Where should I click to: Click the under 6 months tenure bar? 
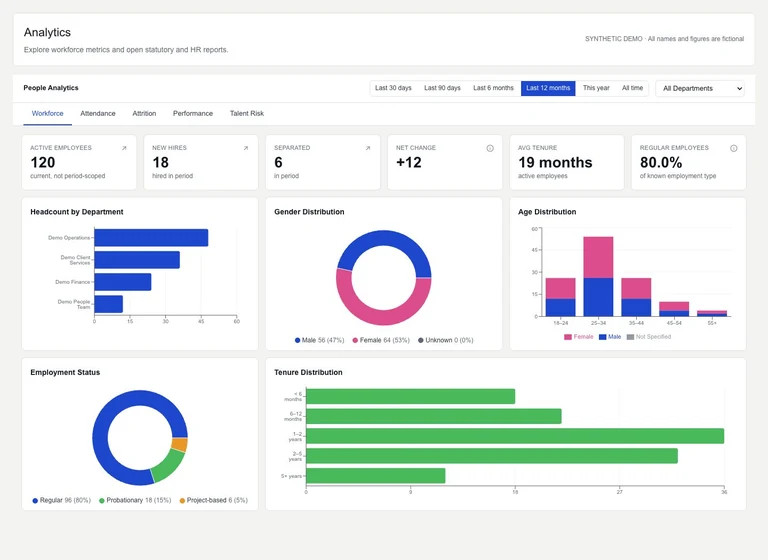(x=410, y=396)
